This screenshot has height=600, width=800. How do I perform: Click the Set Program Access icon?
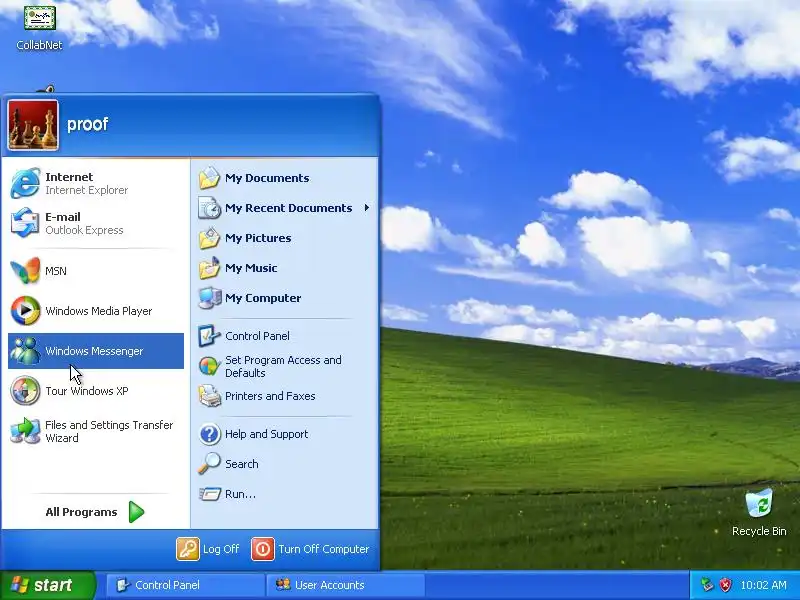pos(209,366)
